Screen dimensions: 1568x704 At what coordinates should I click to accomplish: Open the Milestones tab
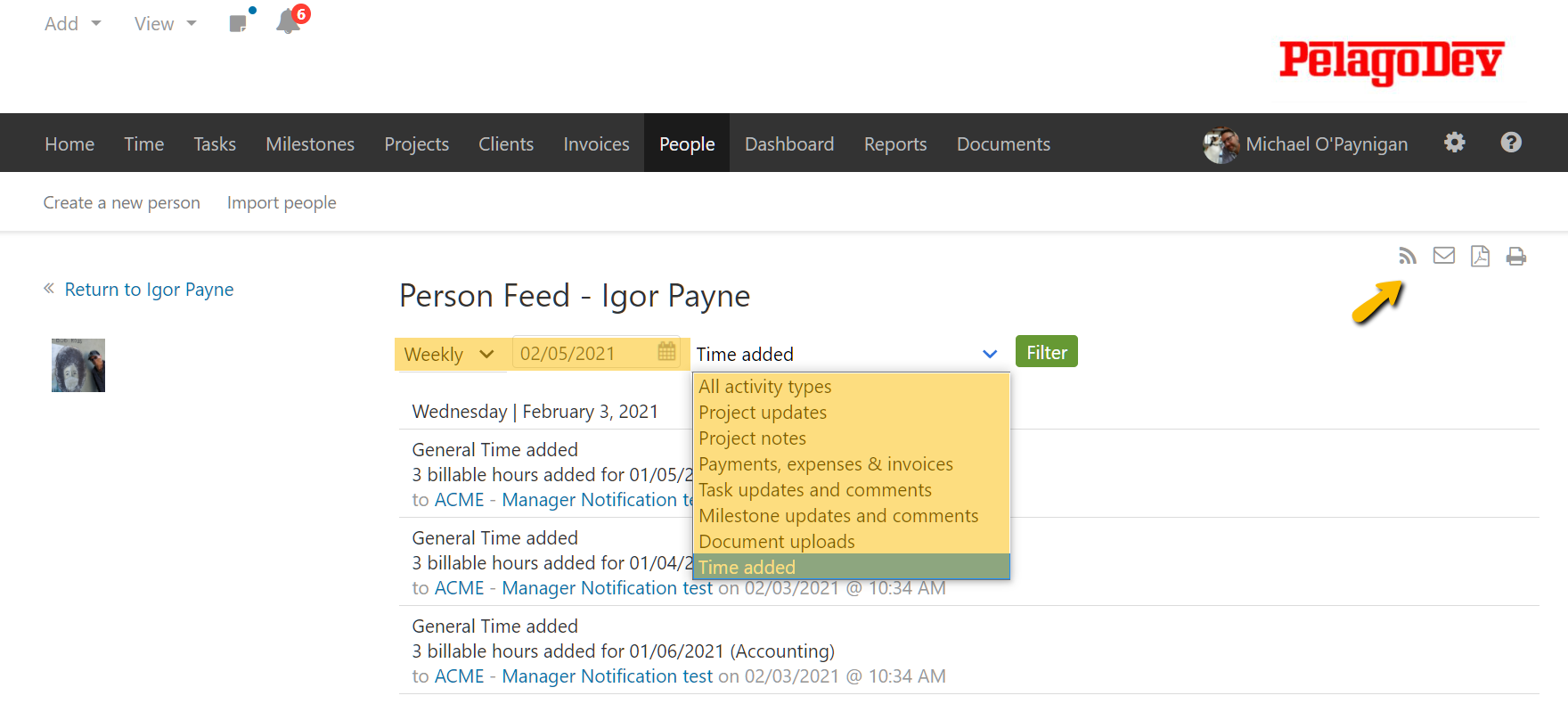[x=310, y=143]
